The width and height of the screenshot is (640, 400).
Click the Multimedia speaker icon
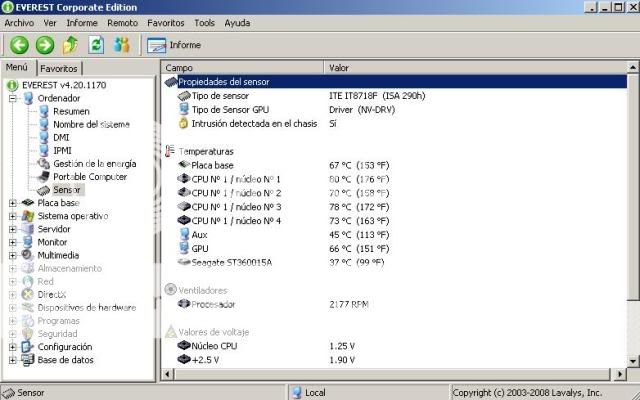click(x=28, y=255)
